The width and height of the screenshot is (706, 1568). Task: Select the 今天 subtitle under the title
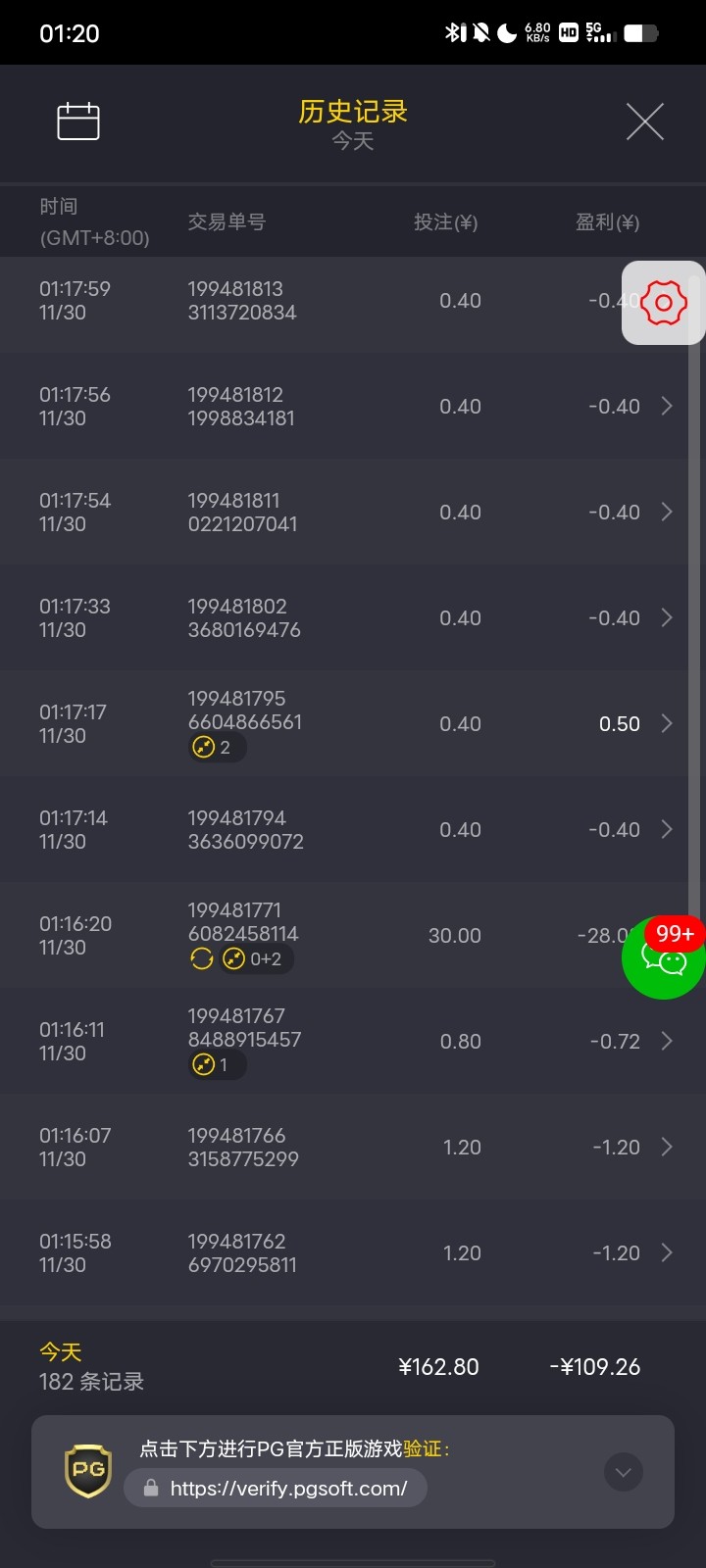click(352, 142)
